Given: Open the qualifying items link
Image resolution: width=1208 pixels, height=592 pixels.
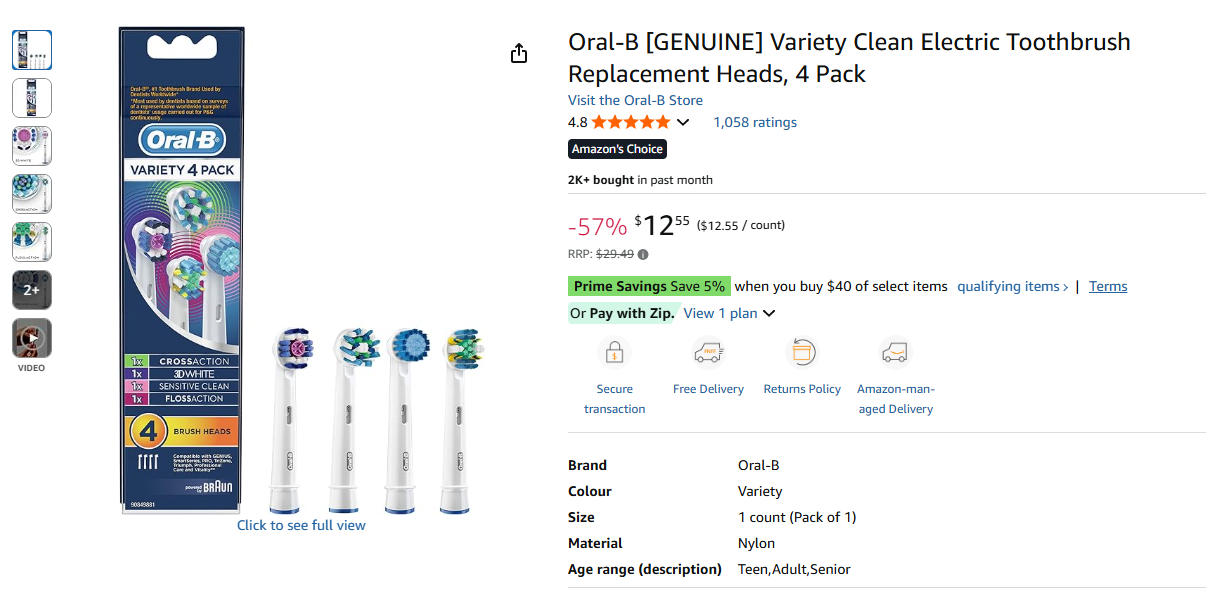Looking at the screenshot, I should click(1012, 286).
